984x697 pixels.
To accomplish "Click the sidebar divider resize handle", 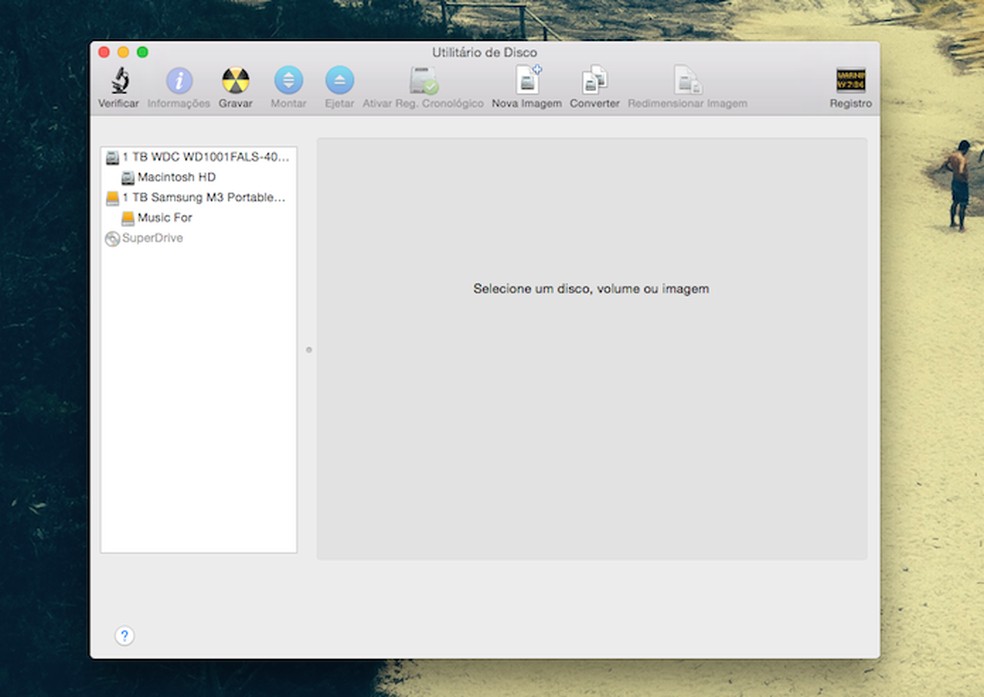I will pyautogui.click(x=308, y=350).
